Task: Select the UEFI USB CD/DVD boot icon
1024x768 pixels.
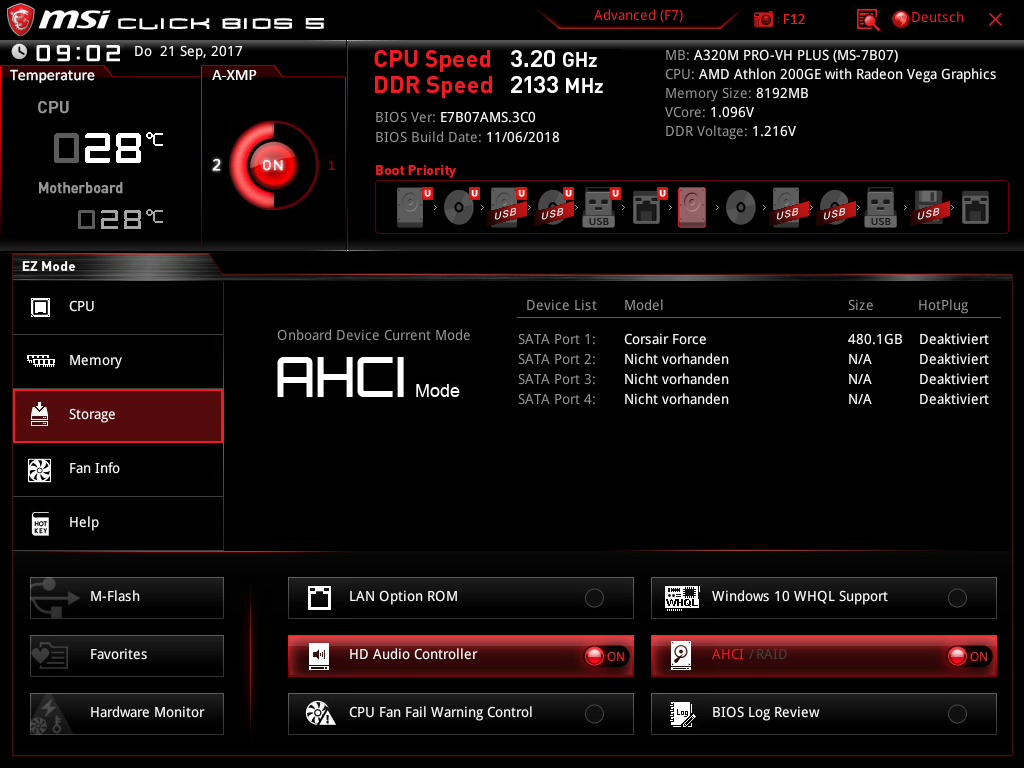Action: [554, 207]
